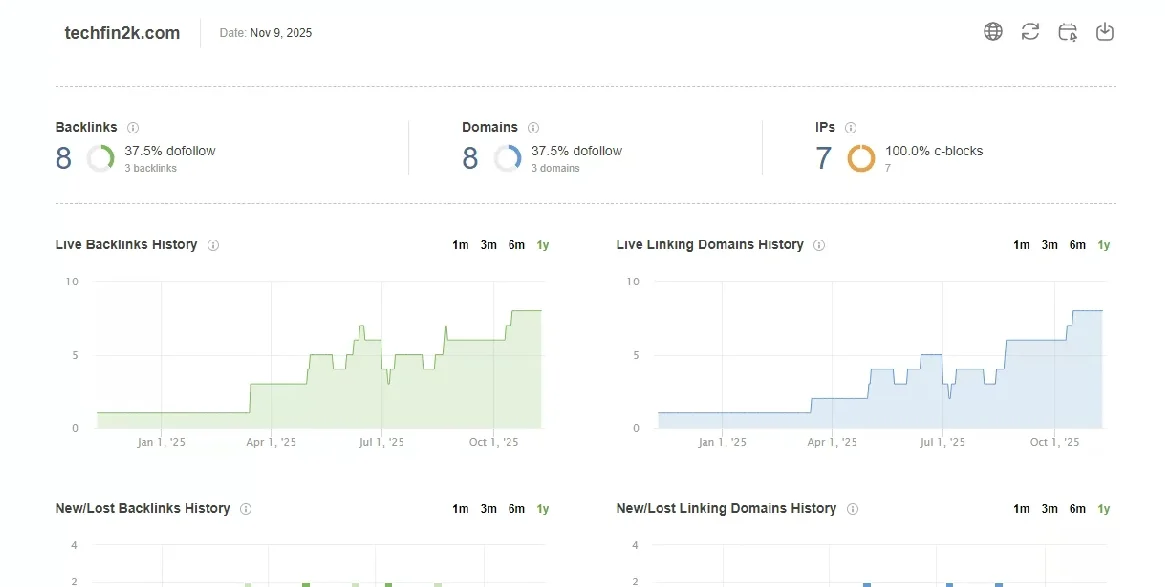Download the report using the download icon
Screen dimensions: 1165x587
(x=1105, y=31)
